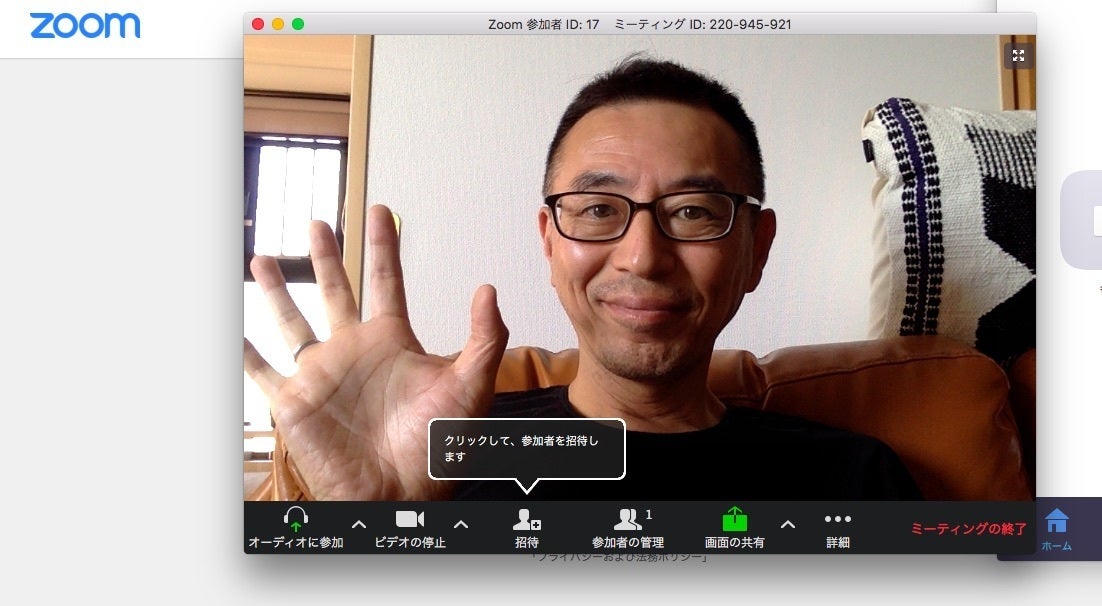Maximize the meeting with the green button

click(x=298, y=24)
